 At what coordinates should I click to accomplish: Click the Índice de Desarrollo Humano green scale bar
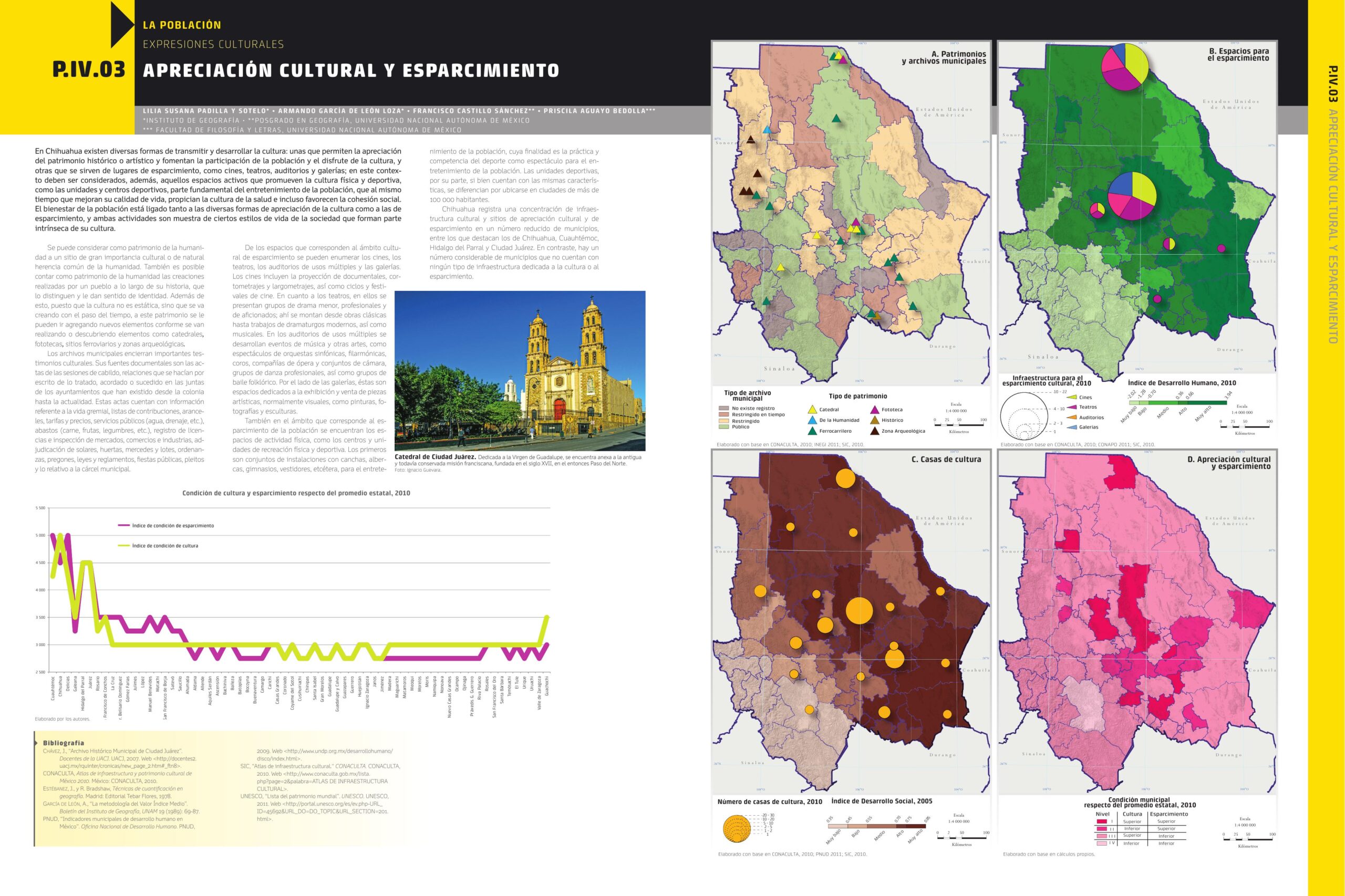[x=1177, y=403]
